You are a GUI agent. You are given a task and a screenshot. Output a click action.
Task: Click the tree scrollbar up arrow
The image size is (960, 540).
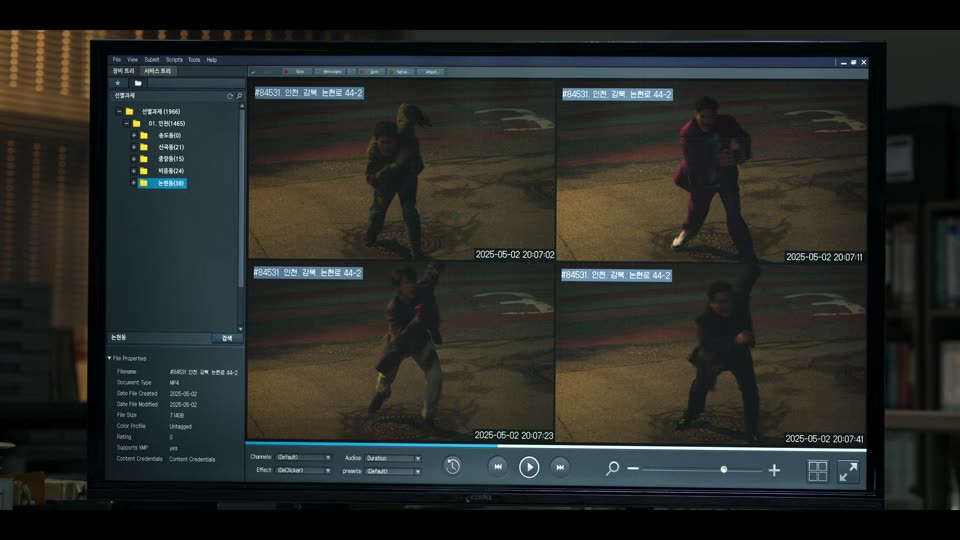point(241,106)
